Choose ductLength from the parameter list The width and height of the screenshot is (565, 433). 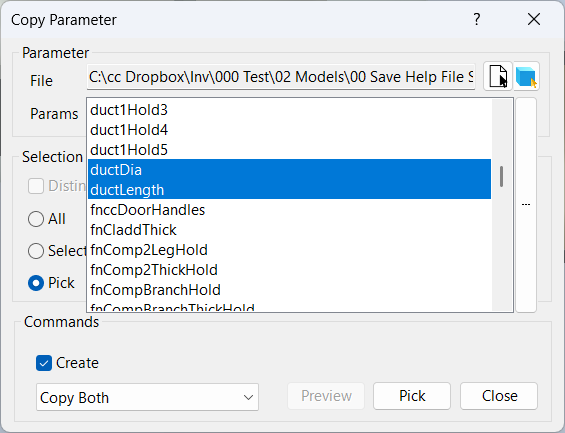pos(289,189)
